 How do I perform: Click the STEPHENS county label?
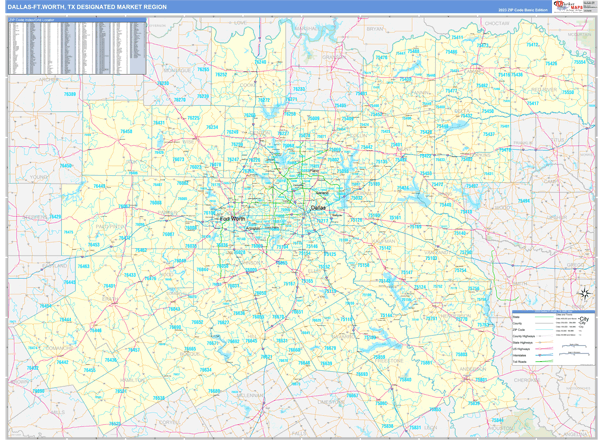click(35, 217)
